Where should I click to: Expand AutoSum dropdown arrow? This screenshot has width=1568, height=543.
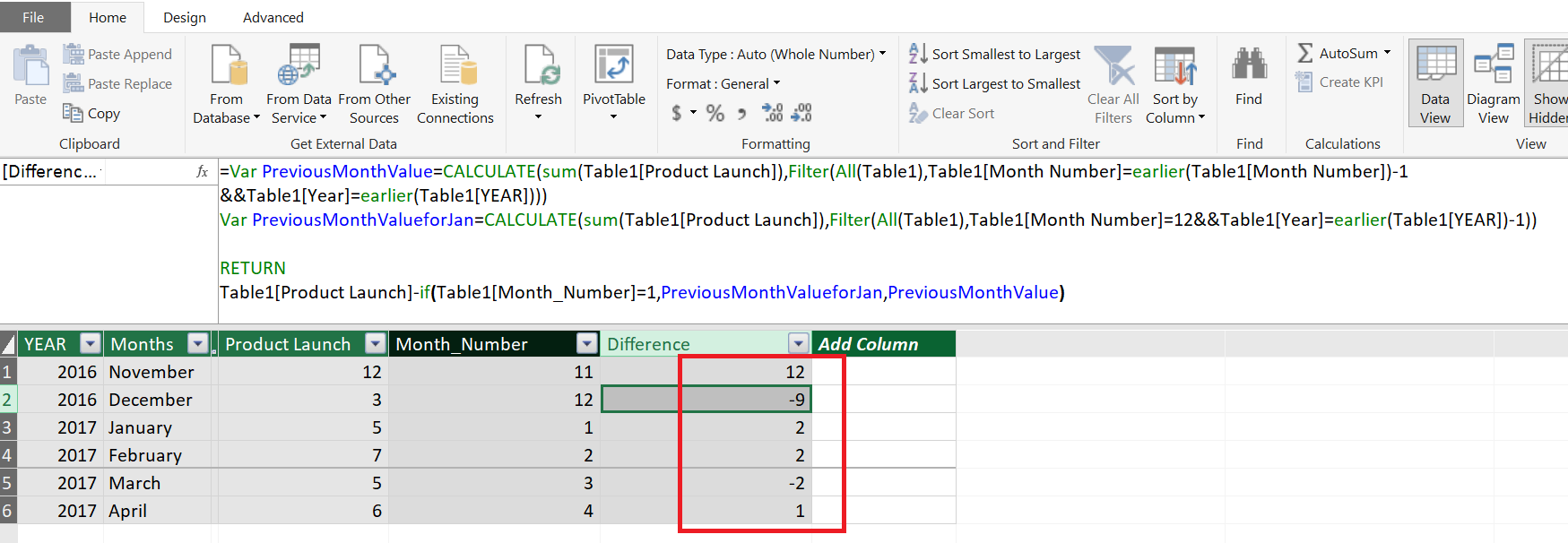[1388, 53]
